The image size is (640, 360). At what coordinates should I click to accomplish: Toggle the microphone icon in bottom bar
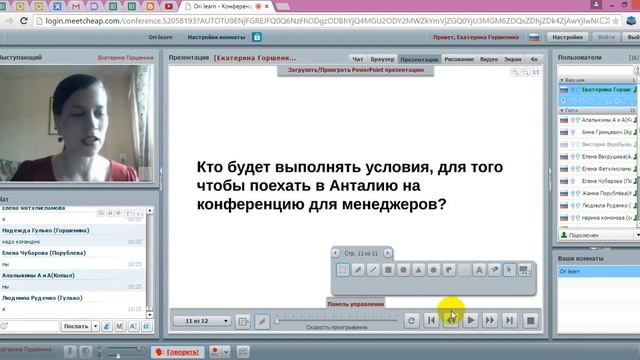tap(69, 351)
